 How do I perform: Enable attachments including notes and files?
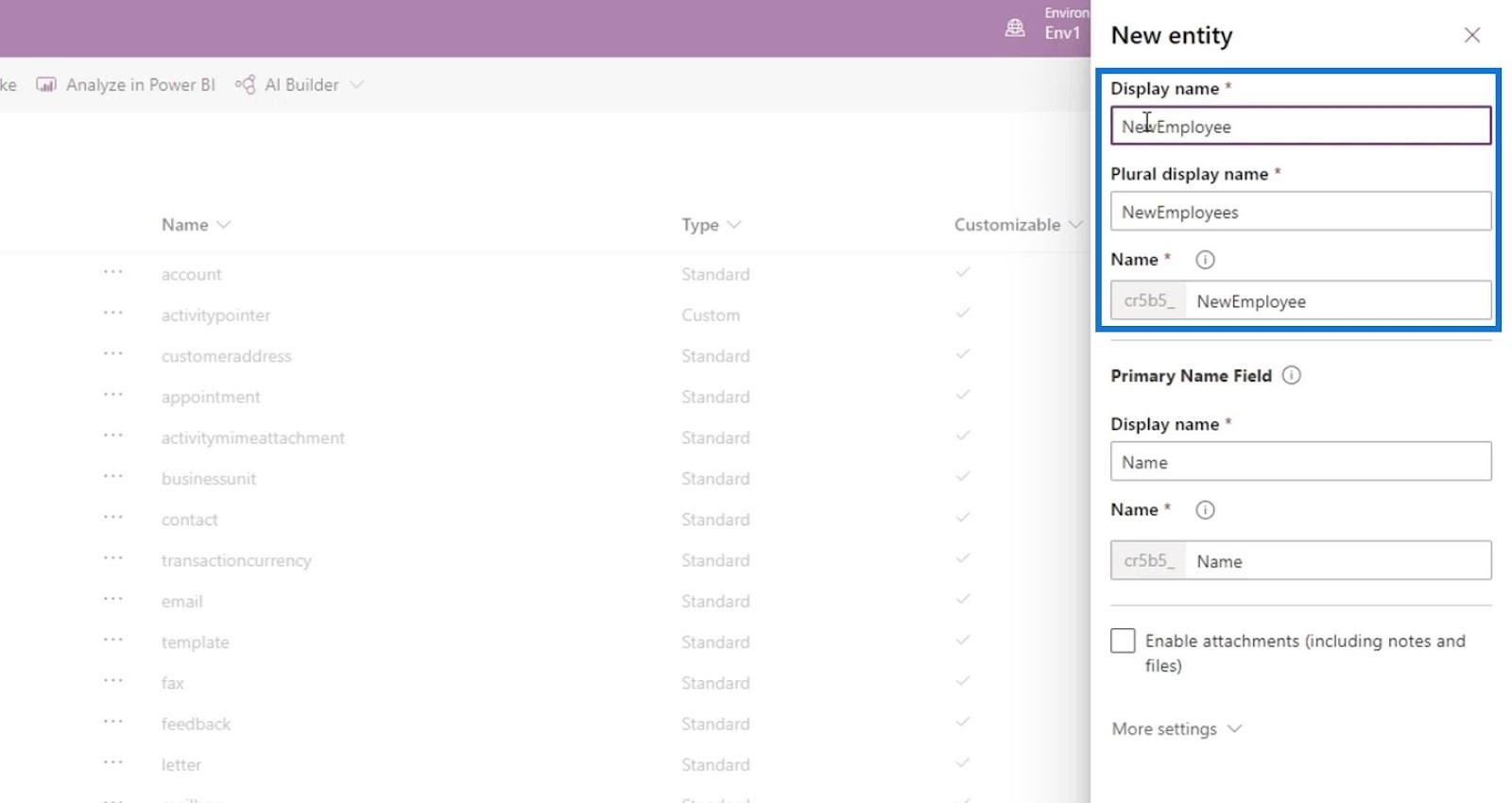[1123, 641]
